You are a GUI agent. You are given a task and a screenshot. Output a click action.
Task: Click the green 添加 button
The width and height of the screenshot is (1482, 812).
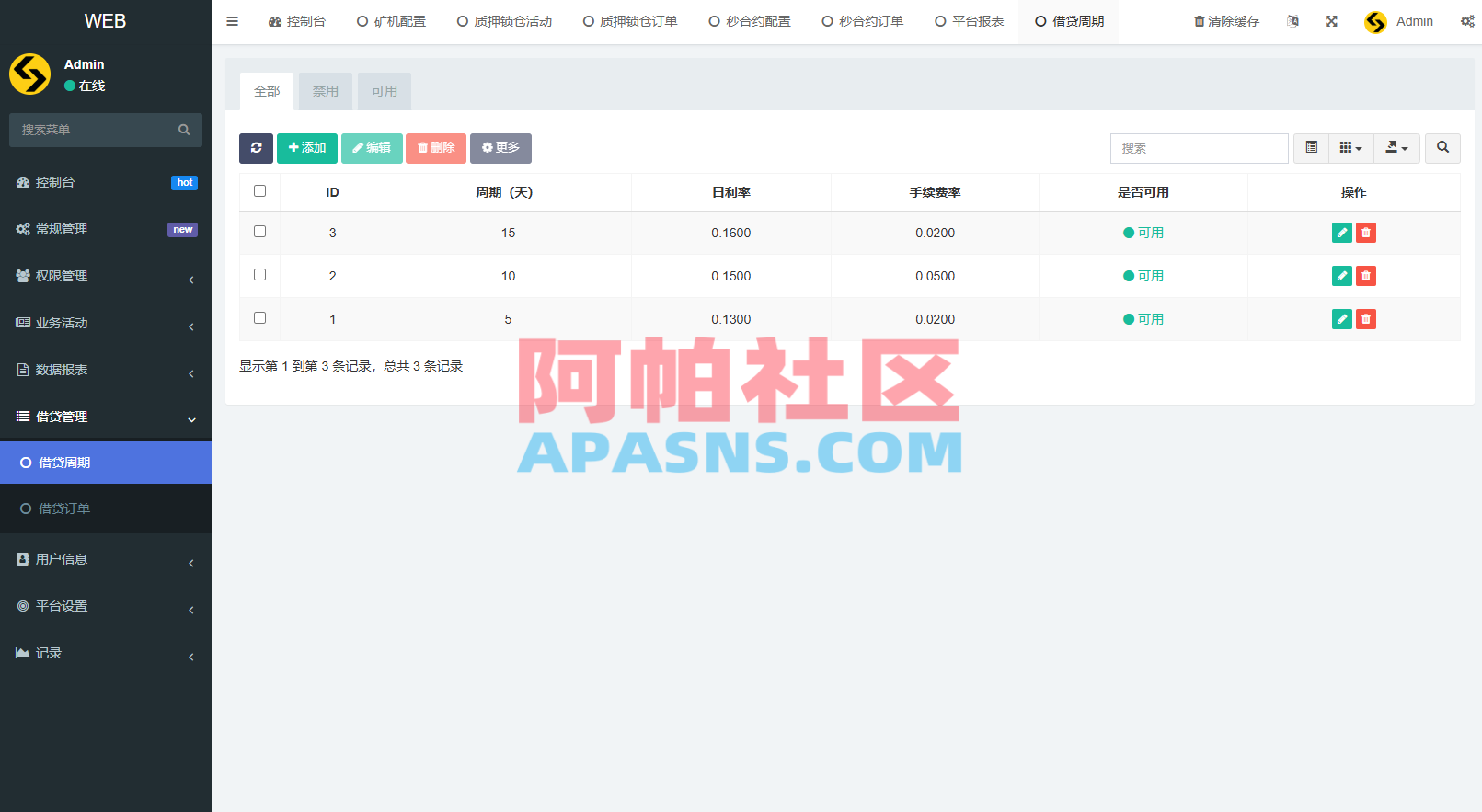click(307, 148)
